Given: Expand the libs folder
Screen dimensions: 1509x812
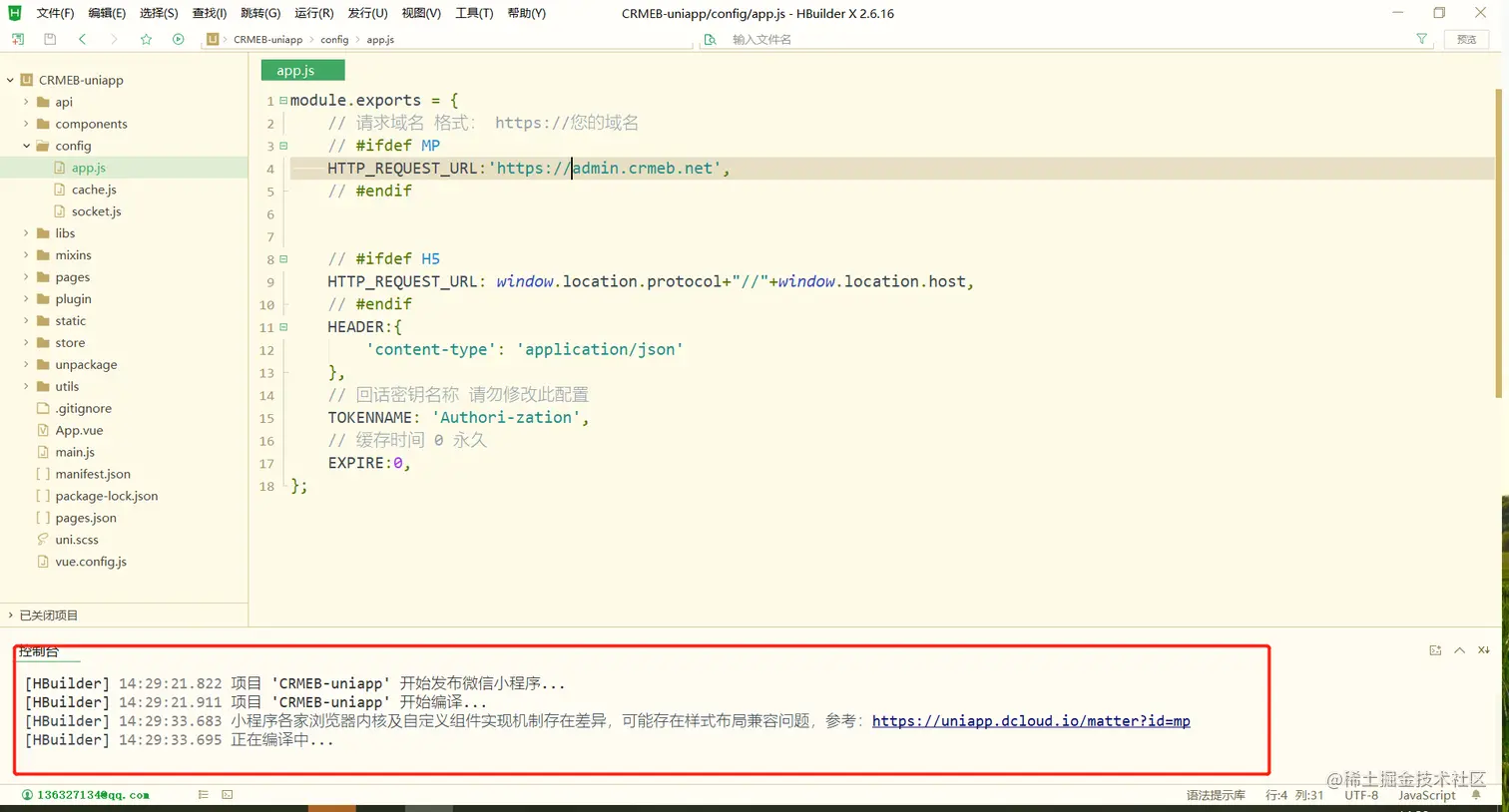Looking at the screenshot, I should [x=26, y=233].
